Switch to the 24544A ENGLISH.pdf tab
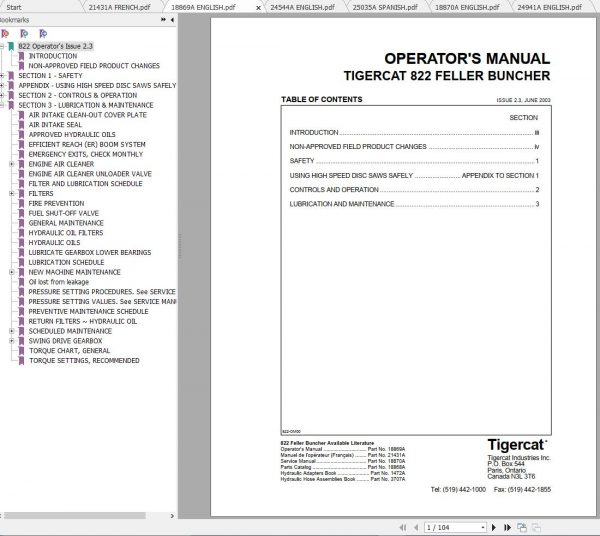 303,7
